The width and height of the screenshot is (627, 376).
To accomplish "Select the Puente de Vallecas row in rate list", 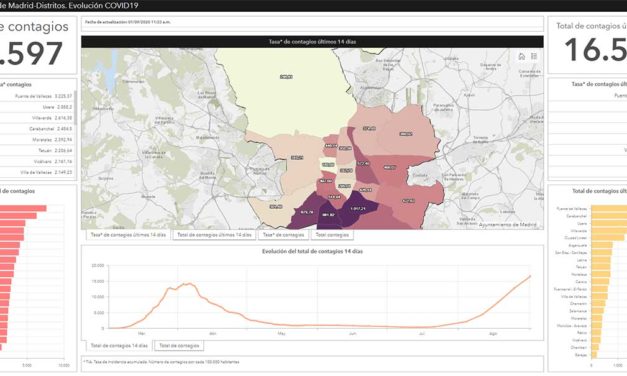I will (x=37, y=96).
